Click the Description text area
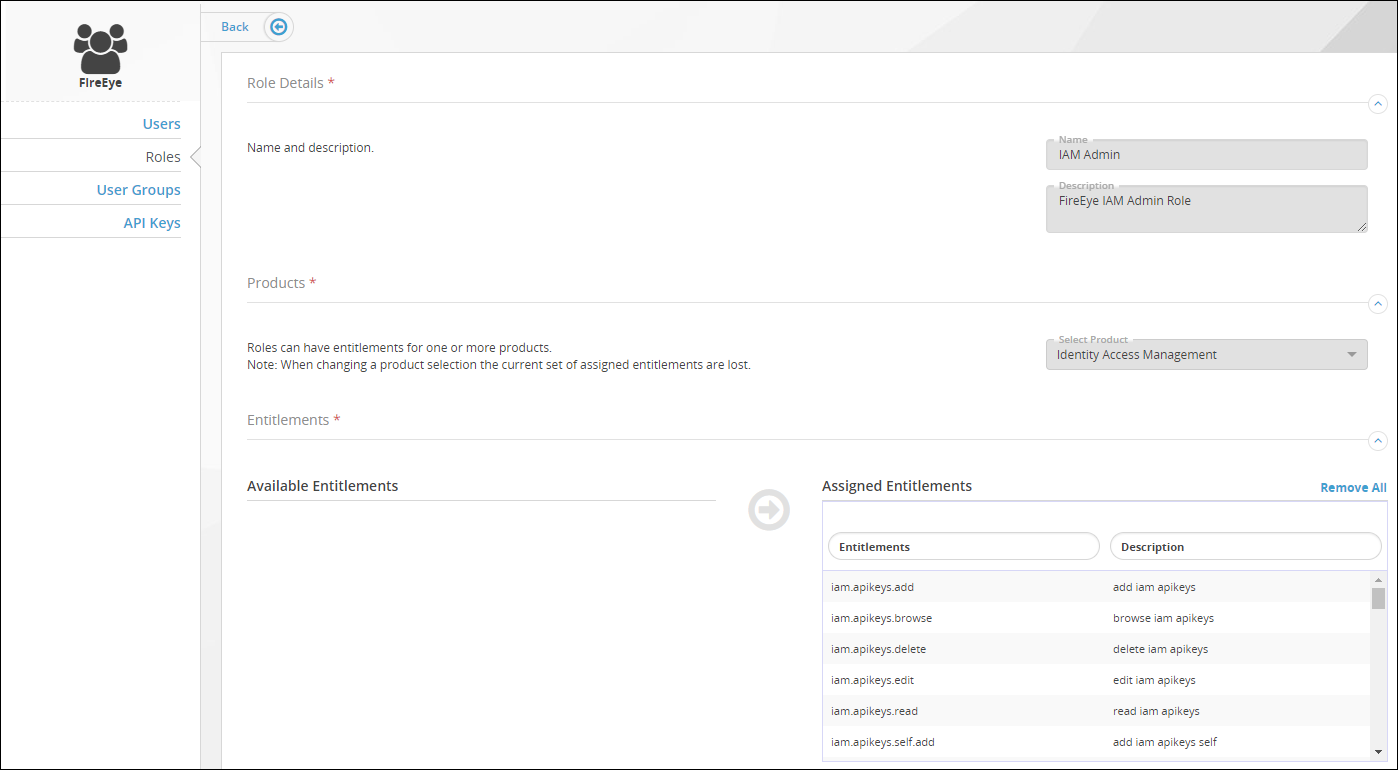Image resolution: width=1398 pixels, height=770 pixels. click(x=1206, y=209)
